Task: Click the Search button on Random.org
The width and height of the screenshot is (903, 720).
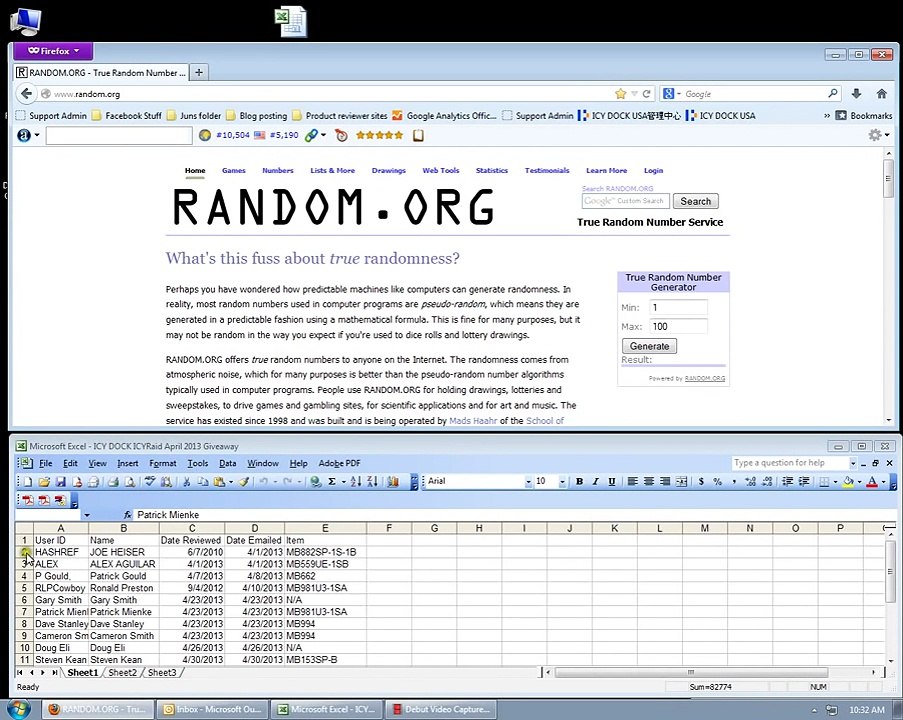Action: (696, 201)
